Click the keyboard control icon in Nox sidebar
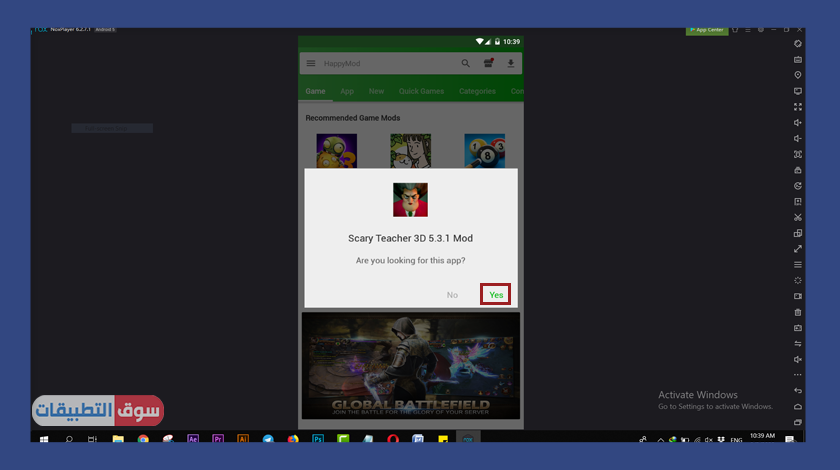The width and height of the screenshot is (840, 470). pyautogui.click(x=798, y=59)
